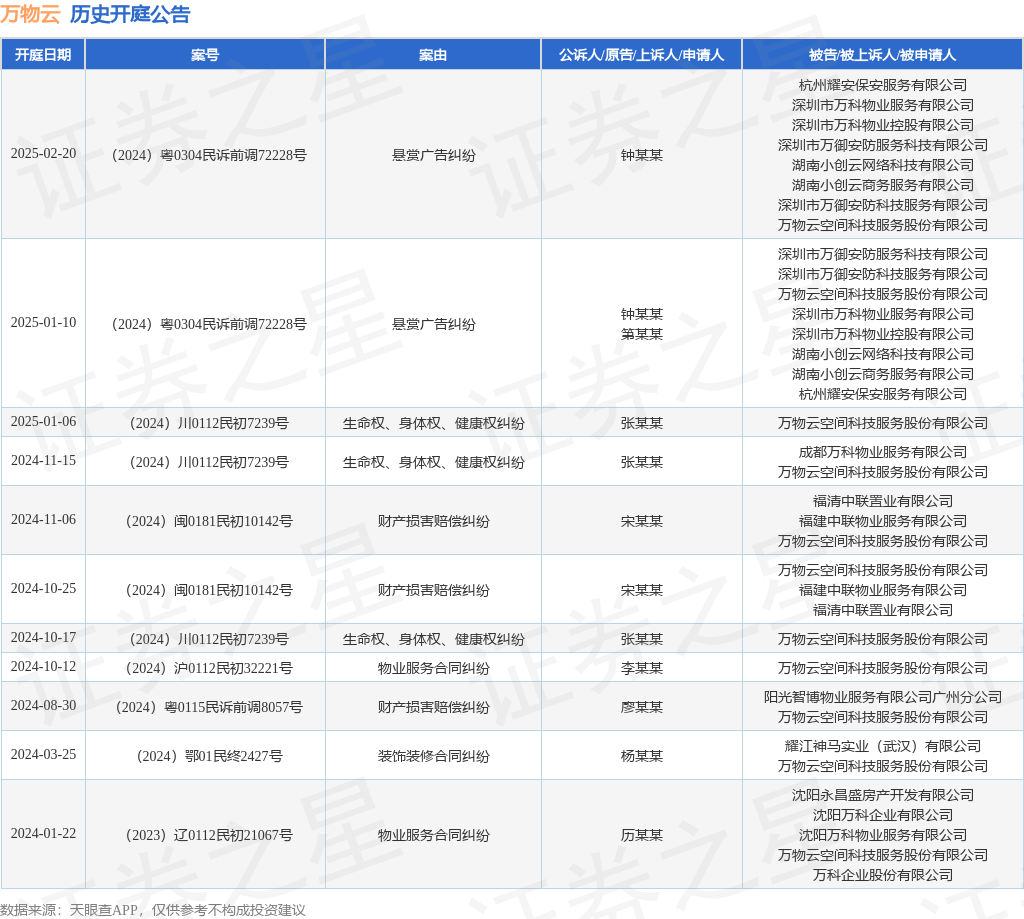
Task: Select plaintiff 李某某
Action: [642, 668]
